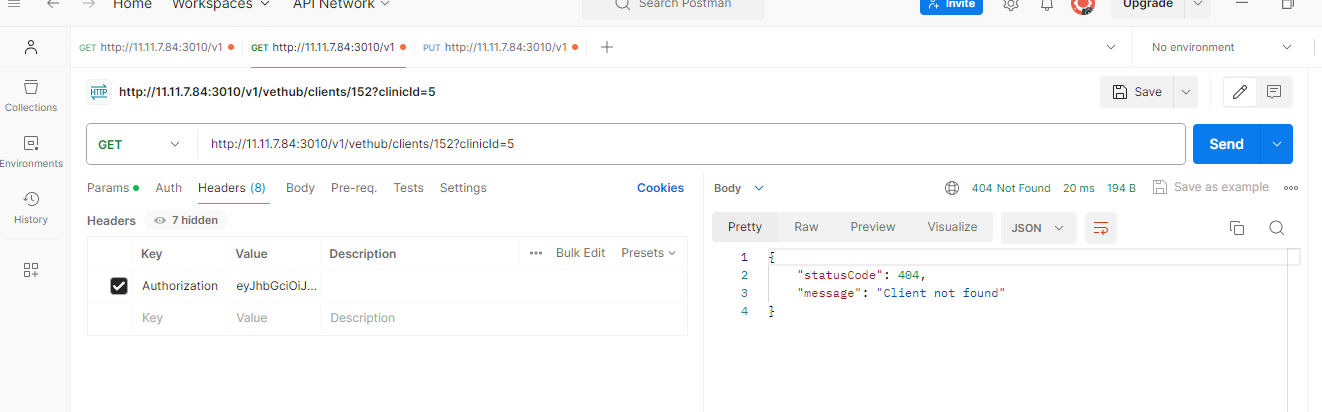Select the Visualize response view
Image resolution: width=1322 pixels, height=412 pixels.
click(x=952, y=227)
